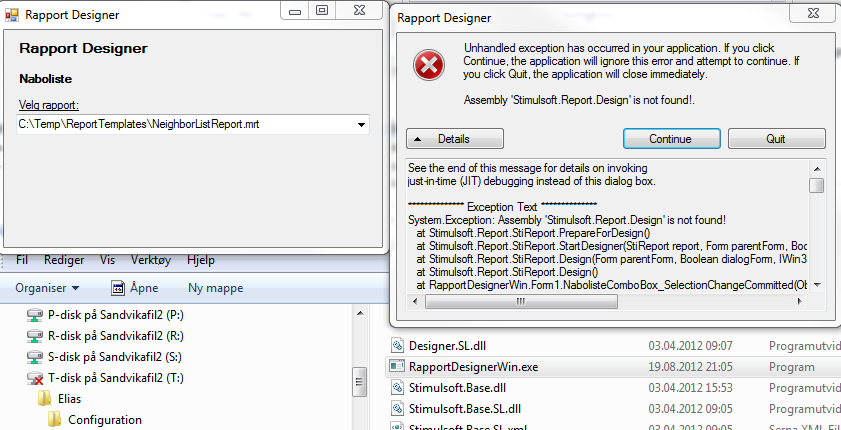Select the RapportDesignerWin.exe file name

474,367
